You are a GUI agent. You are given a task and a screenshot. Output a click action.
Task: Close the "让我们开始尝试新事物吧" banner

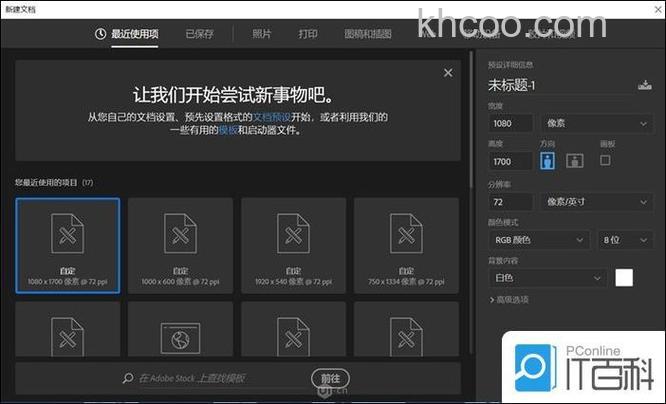pos(448,73)
